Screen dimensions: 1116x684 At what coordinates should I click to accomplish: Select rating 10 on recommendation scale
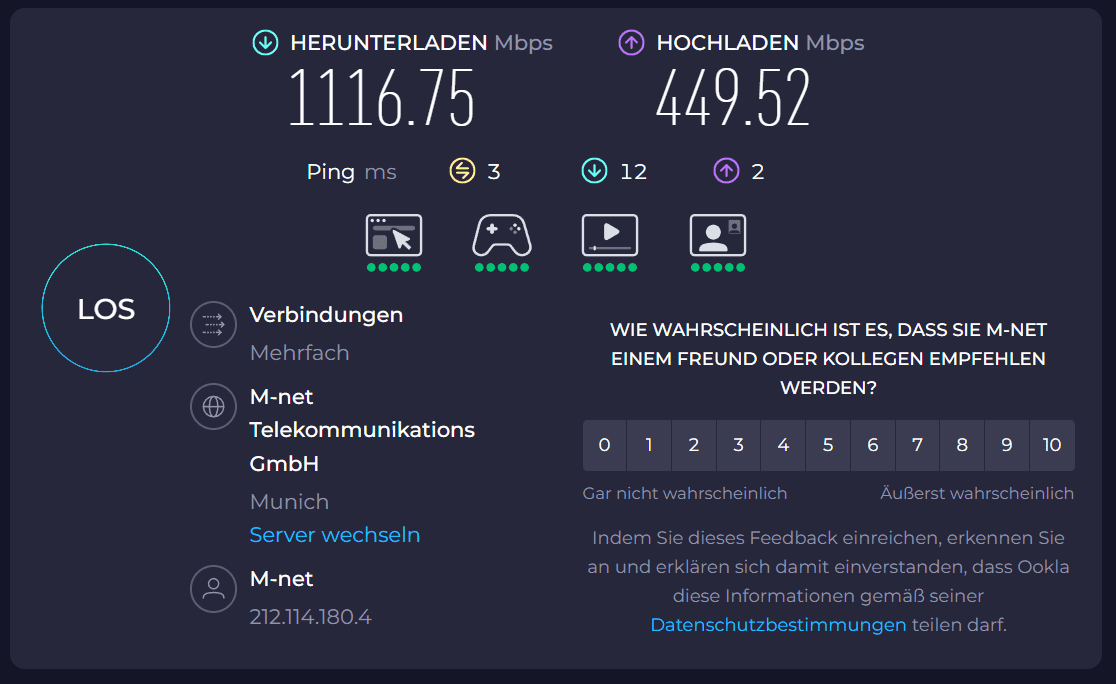pos(1052,445)
